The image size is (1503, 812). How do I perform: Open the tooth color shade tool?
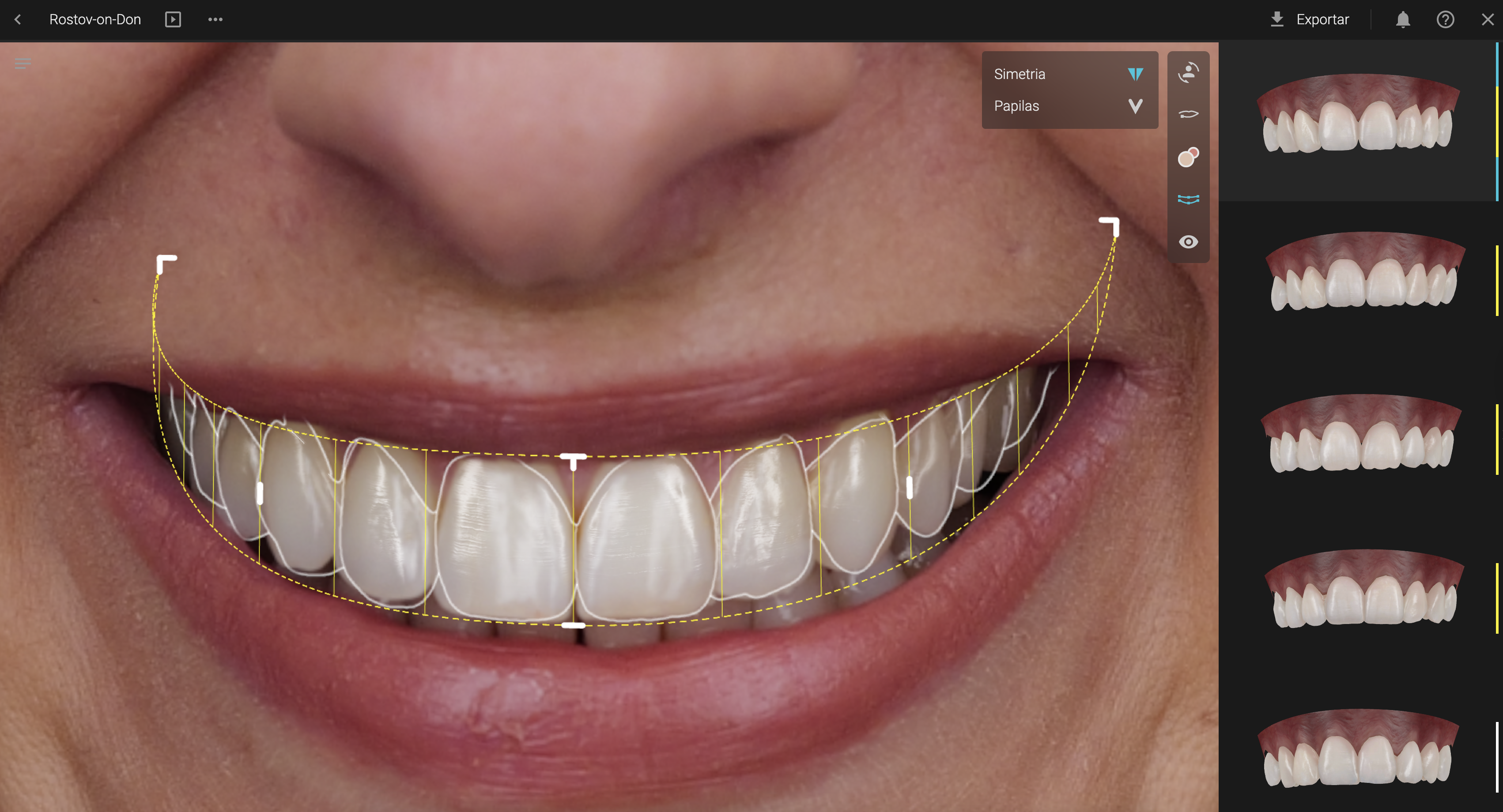pos(1188,157)
